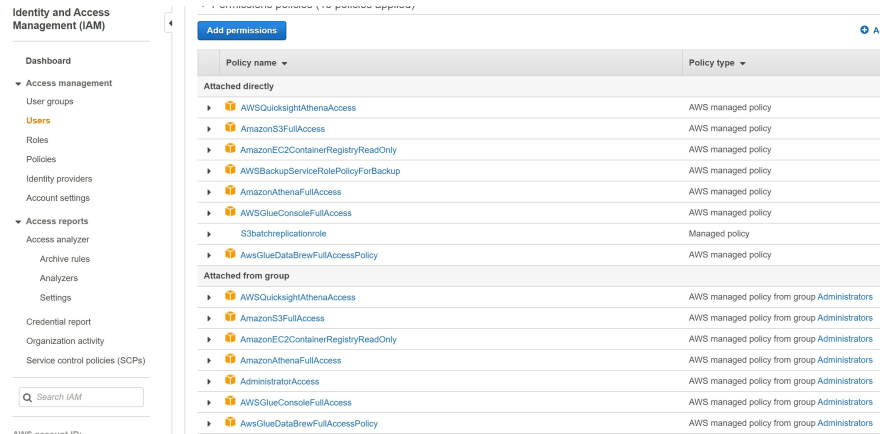This screenshot has width=880, height=434.
Task: Open directly attached AmazonS3FullAccess policy link
Action: (282, 129)
